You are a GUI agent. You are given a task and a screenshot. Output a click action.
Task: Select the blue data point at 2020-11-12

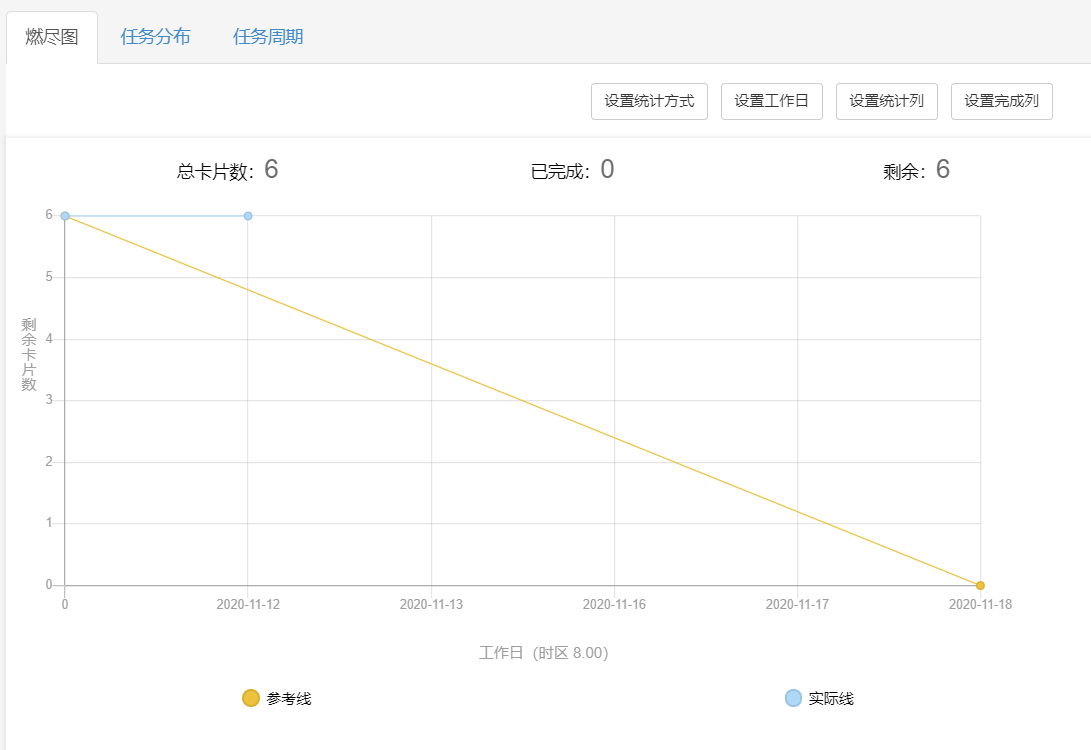[x=248, y=216]
